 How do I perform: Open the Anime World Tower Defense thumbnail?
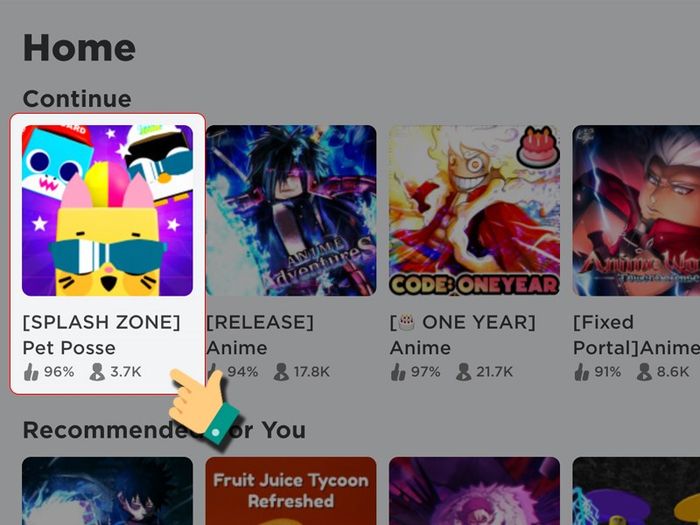click(x=636, y=210)
